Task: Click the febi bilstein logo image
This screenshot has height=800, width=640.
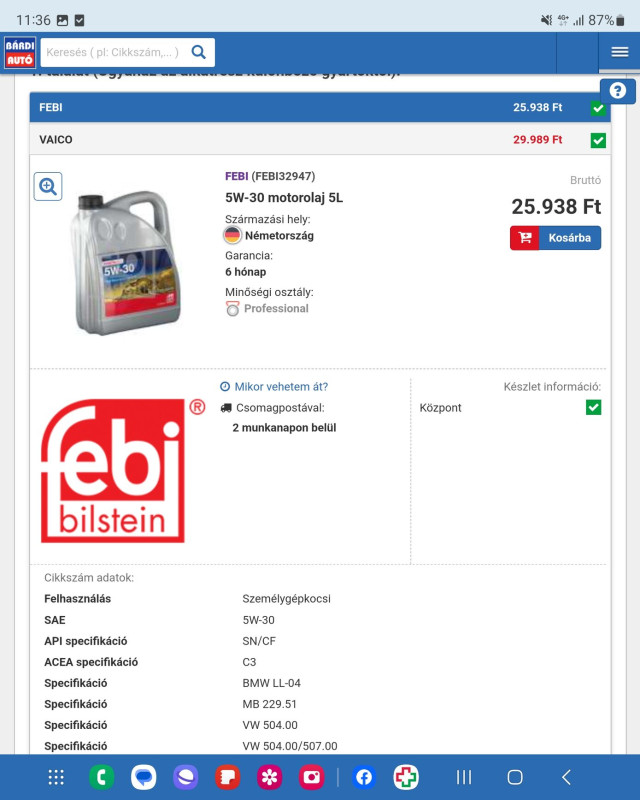Action: [122, 470]
